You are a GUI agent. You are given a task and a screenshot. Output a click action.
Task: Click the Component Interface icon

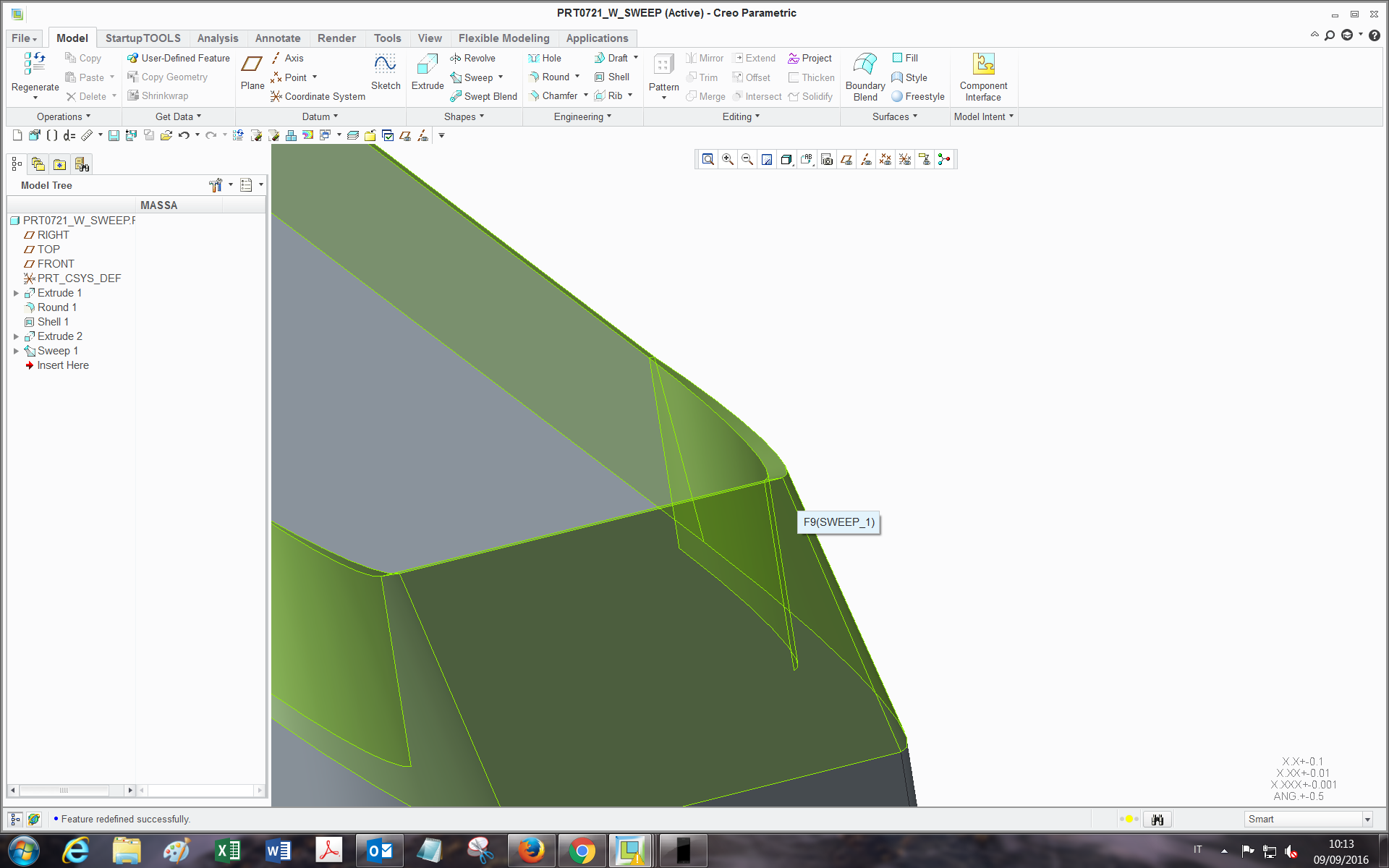[982, 65]
